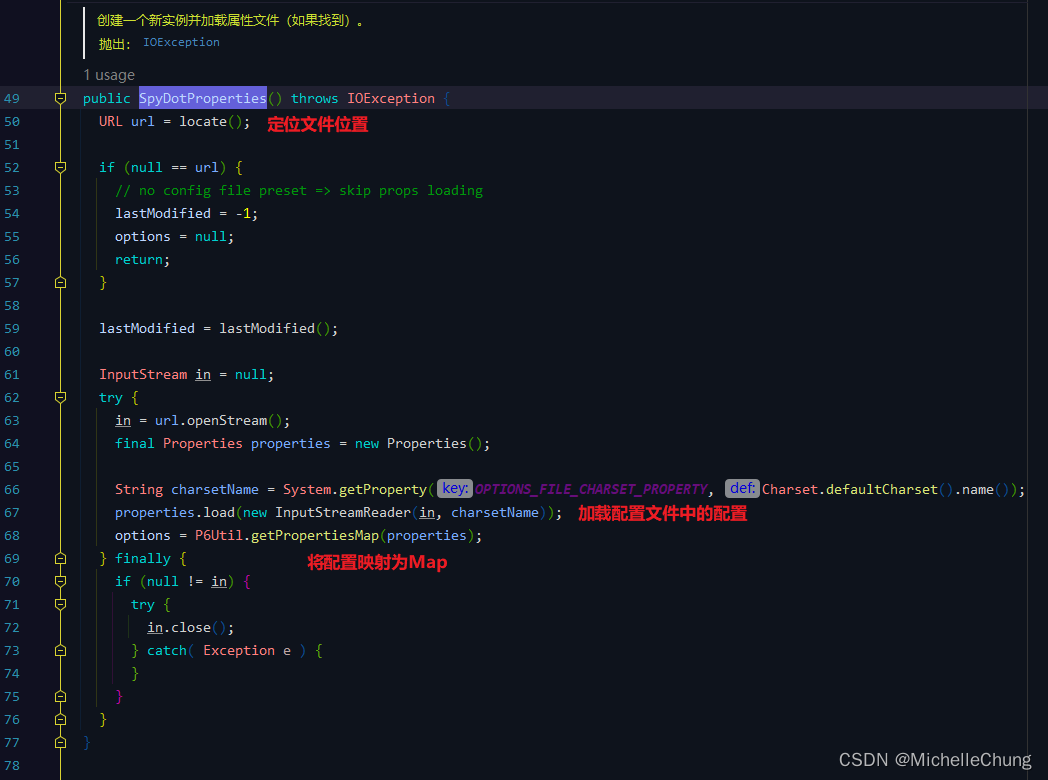Select the highlighted SpyDotProperties constructor name

click(x=202, y=97)
